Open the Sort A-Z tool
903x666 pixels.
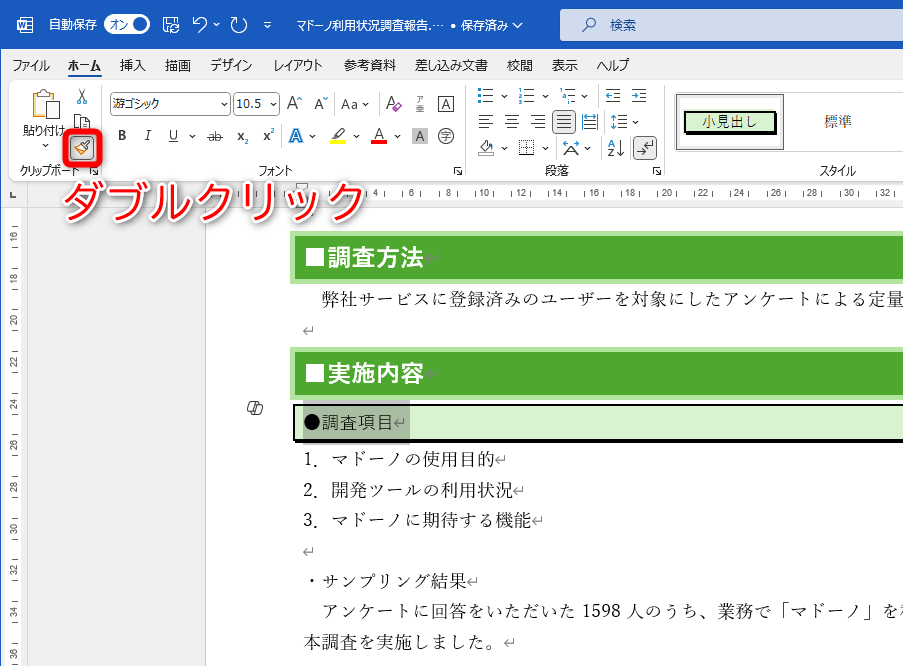pyautogui.click(x=615, y=149)
